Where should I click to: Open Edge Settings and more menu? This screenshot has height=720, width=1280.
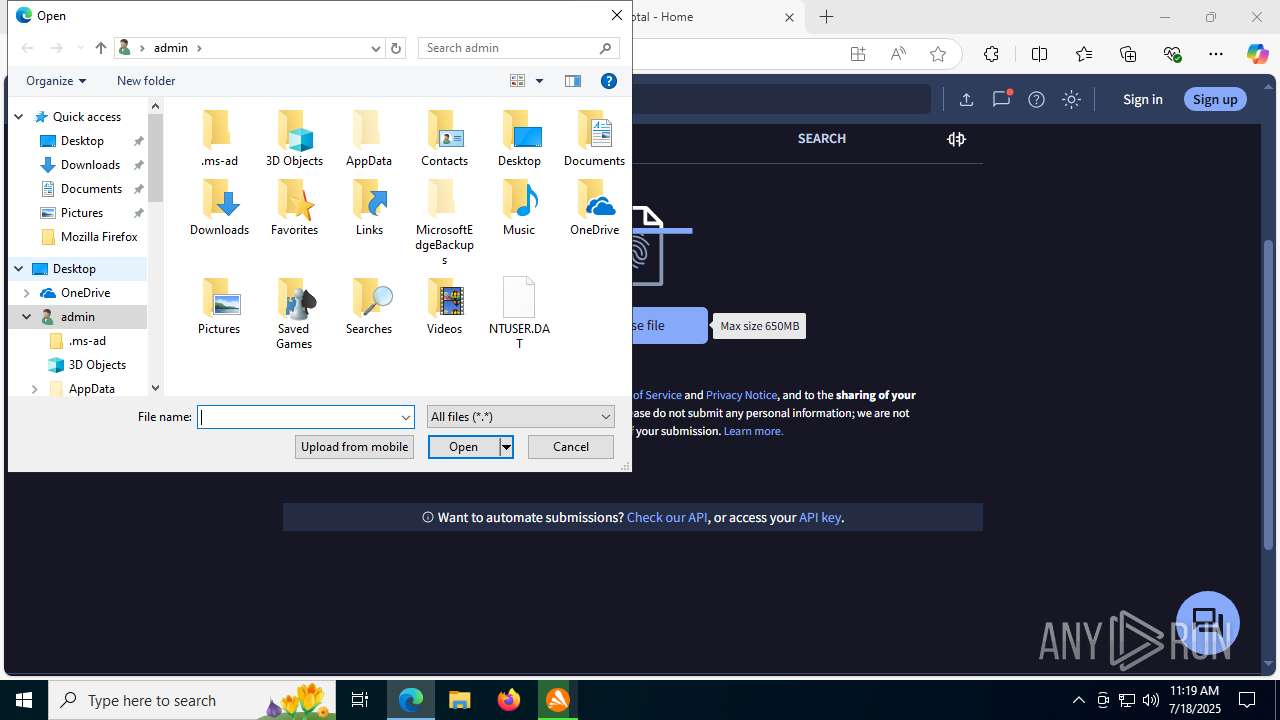tap(1216, 54)
